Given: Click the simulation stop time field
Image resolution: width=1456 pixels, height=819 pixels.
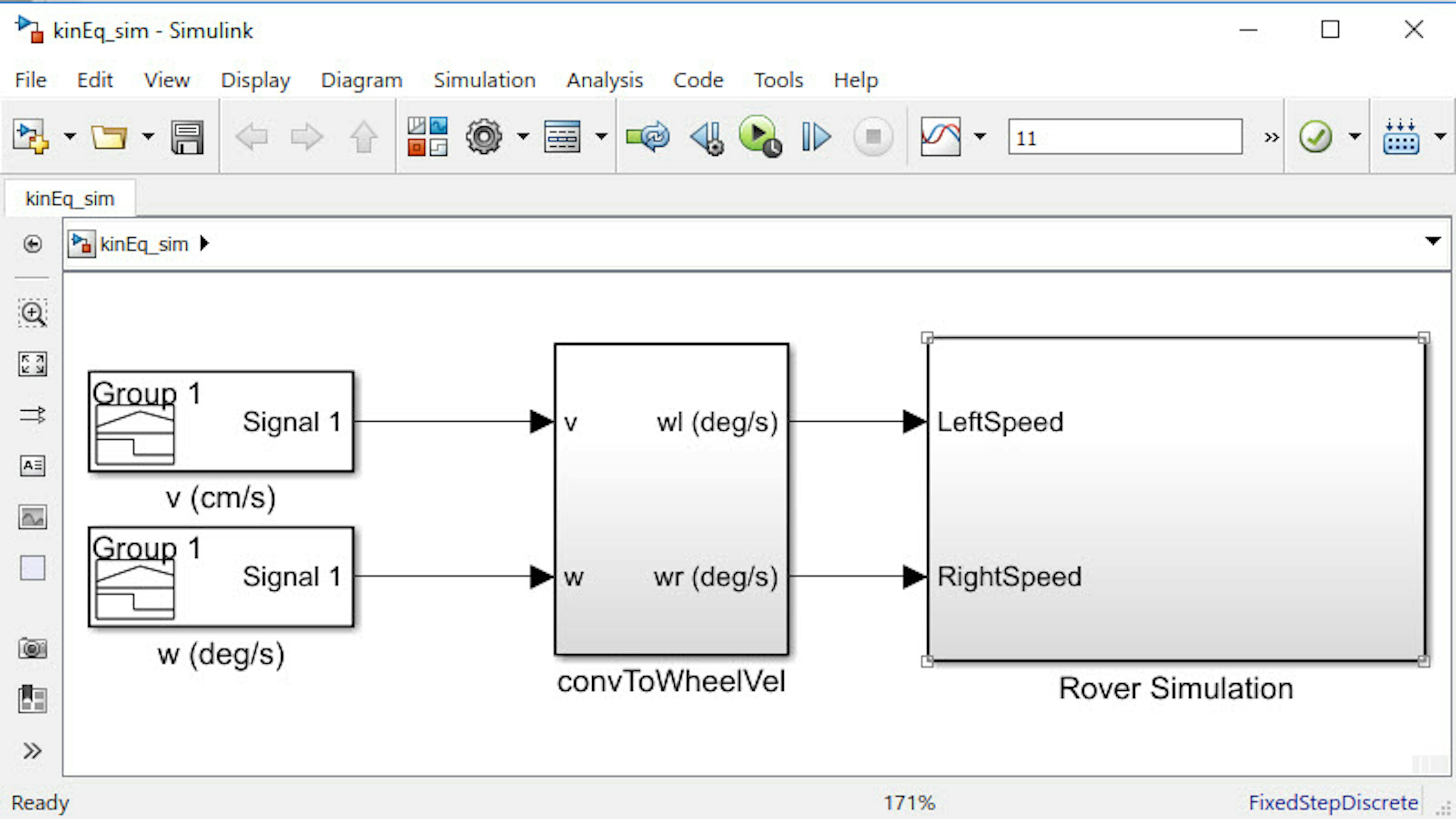Looking at the screenshot, I should coord(1125,137).
